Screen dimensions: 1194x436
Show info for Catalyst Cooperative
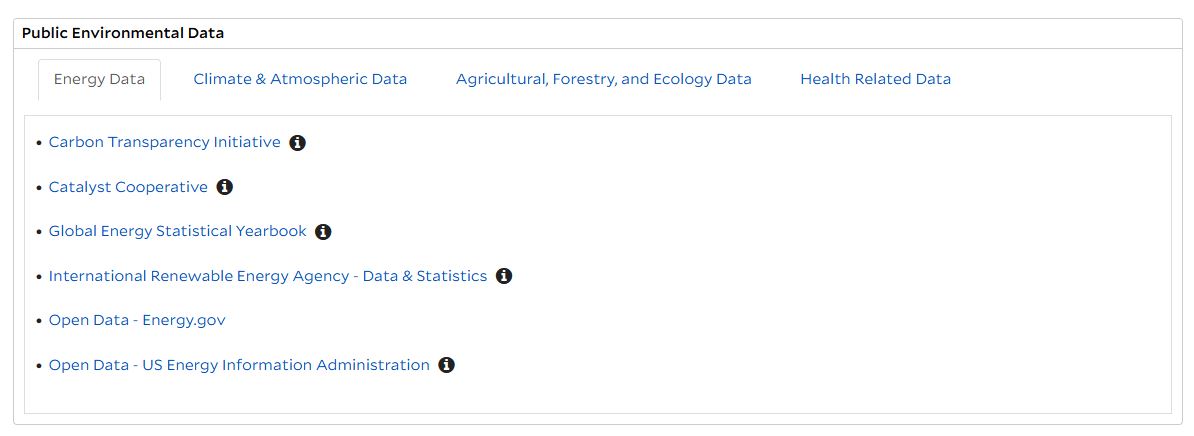(225, 187)
